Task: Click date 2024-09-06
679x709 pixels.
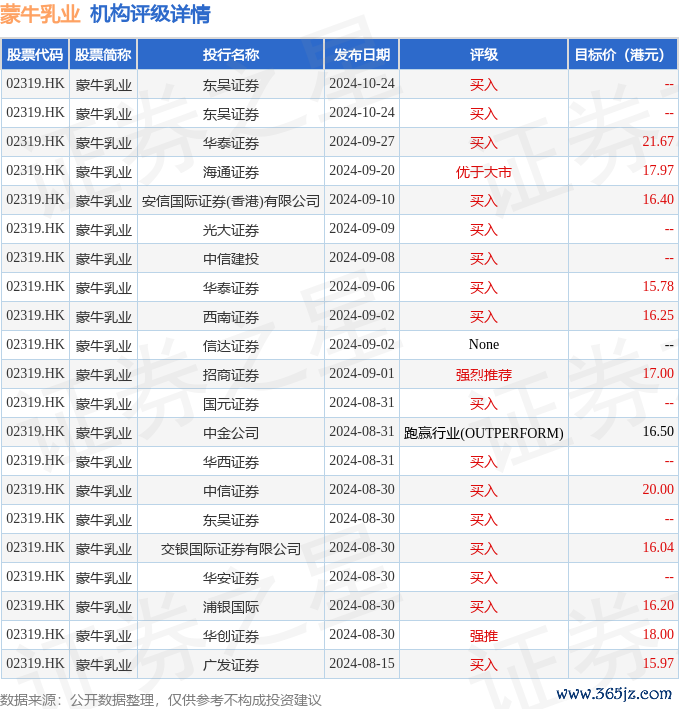Action: pos(362,286)
